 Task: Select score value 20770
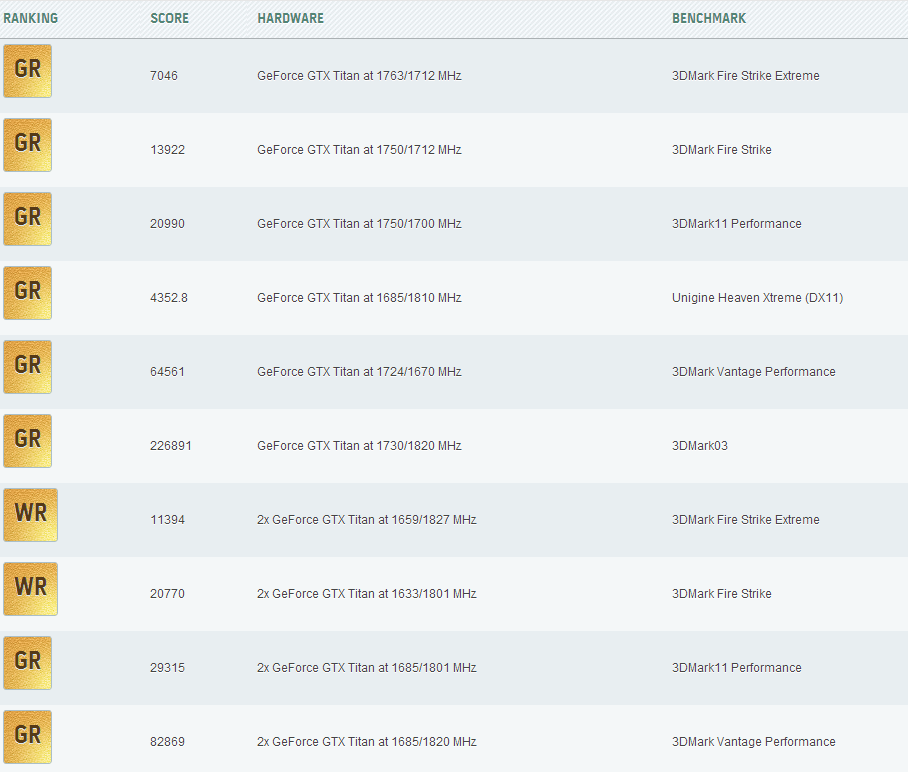167,594
